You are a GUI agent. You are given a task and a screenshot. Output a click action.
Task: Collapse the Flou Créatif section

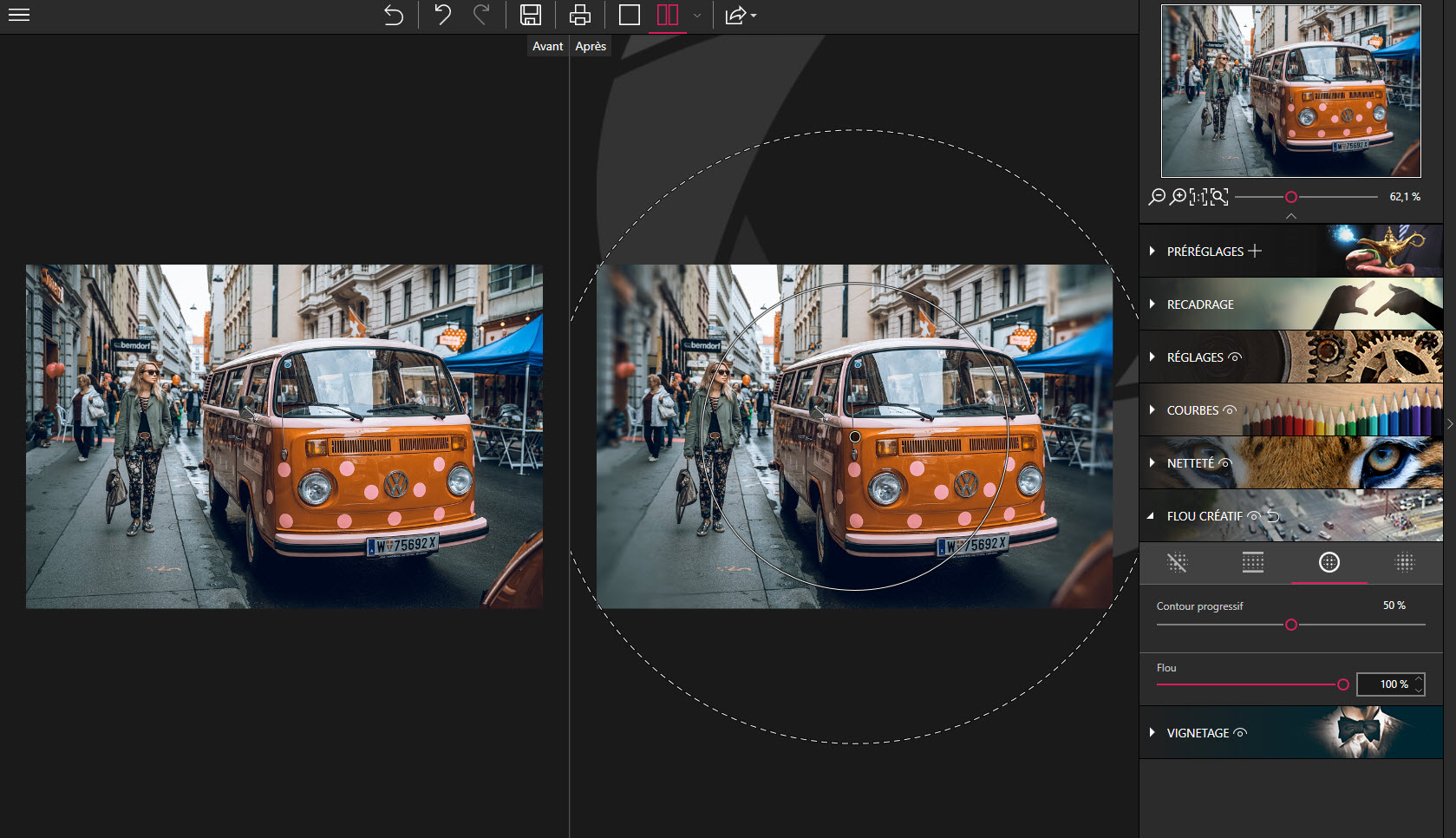point(1152,515)
